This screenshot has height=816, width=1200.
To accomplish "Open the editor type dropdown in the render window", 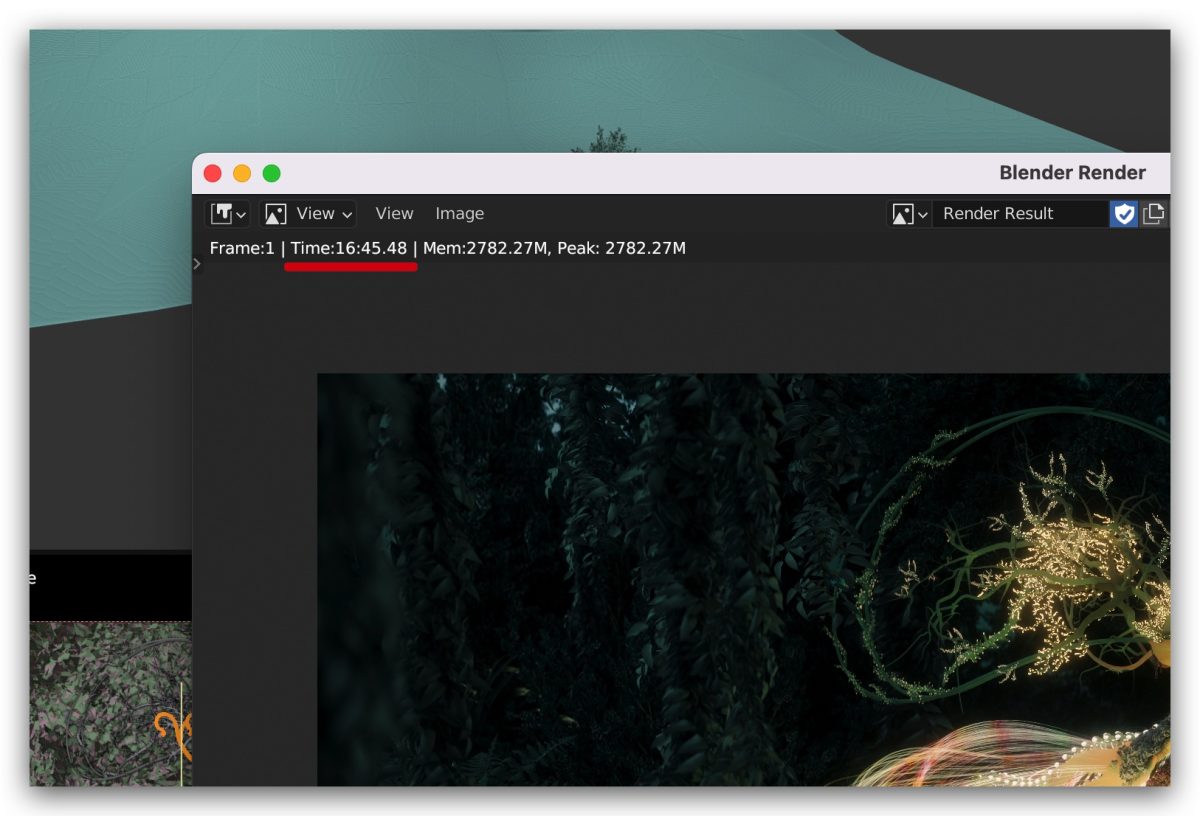I will click(x=228, y=214).
